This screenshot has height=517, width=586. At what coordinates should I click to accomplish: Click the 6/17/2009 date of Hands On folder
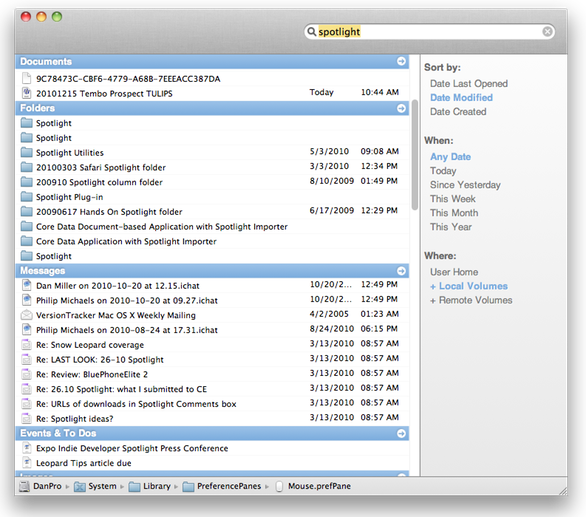tap(331, 210)
